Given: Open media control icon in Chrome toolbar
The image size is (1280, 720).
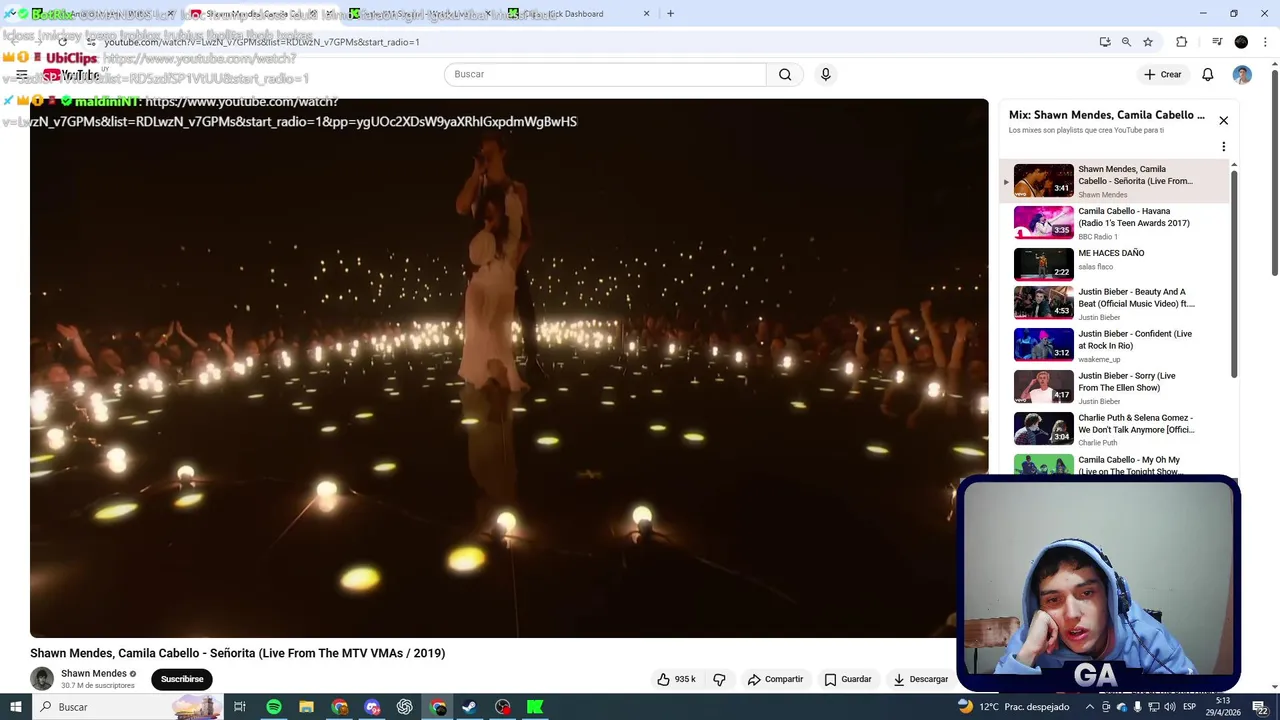Looking at the screenshot, I should [1217, 42].
